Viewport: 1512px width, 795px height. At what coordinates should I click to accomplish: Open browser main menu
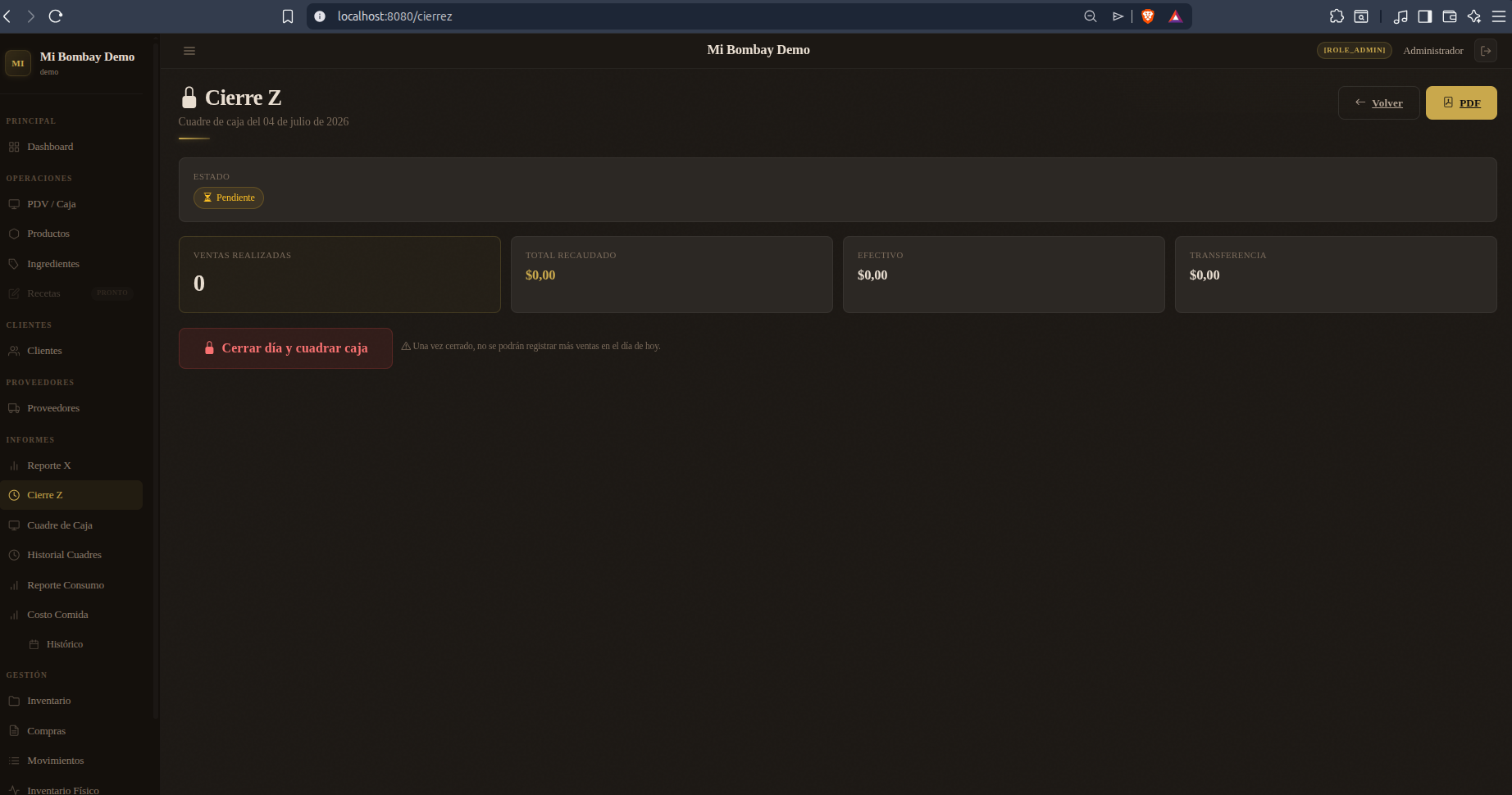(1498, 16)
